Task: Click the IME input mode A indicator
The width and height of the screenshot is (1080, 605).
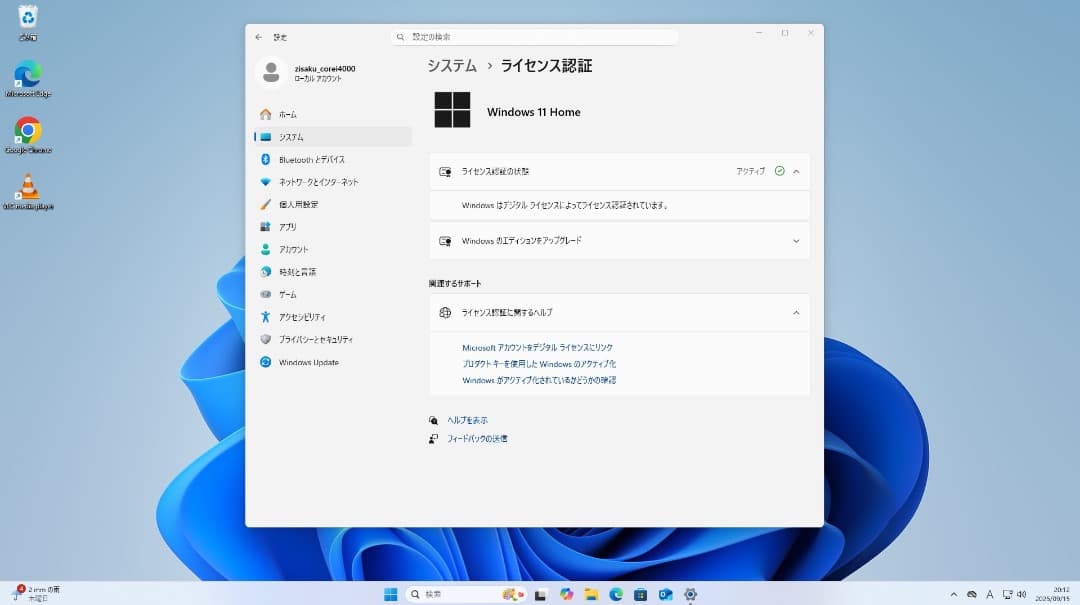Action: pos(990,595)
